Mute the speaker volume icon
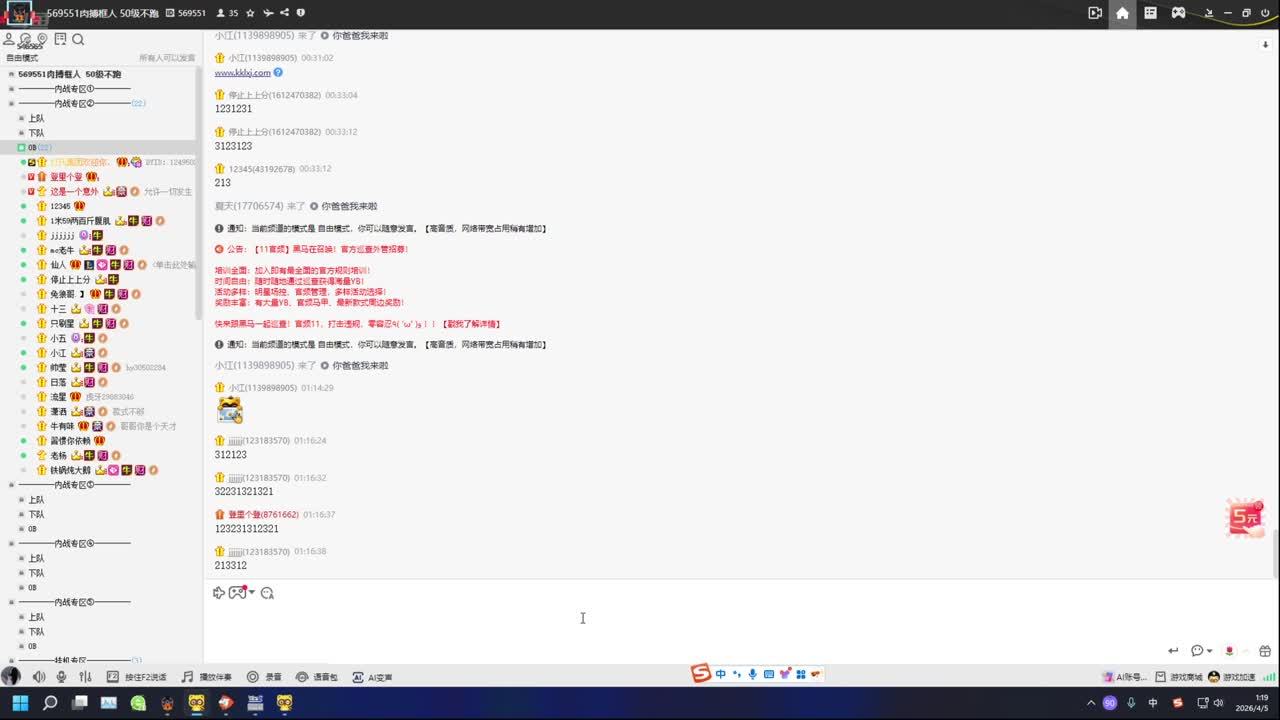 tap(39, 677)
